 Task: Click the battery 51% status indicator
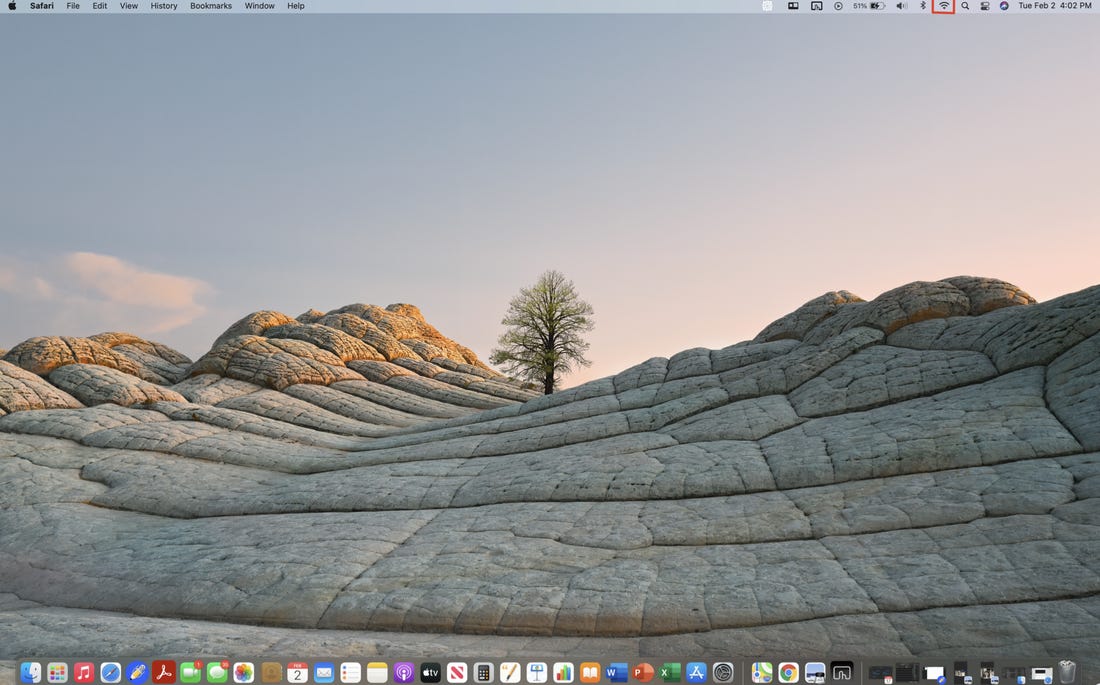(868, 6)
